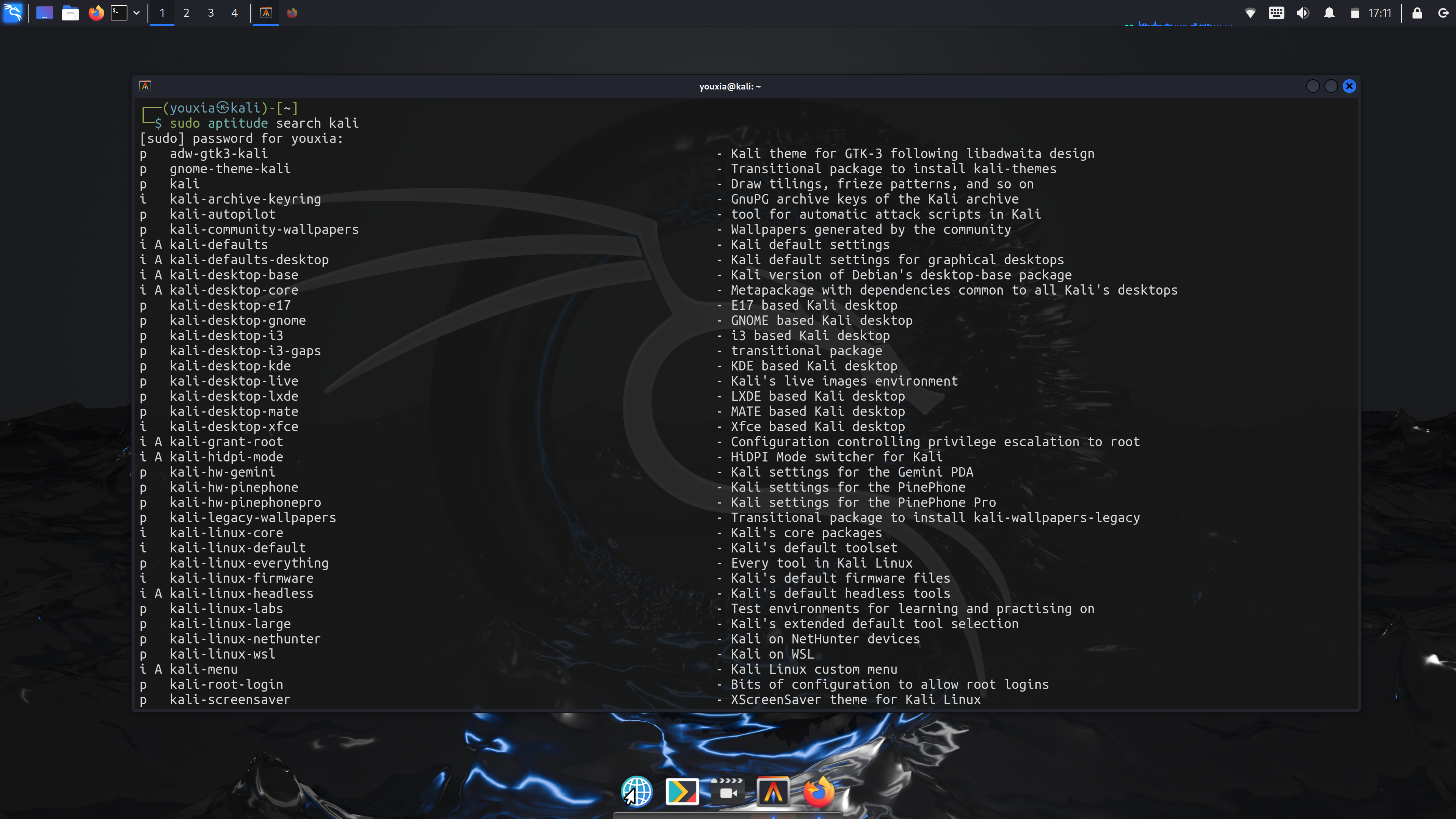Click the 'kali-legacy-wallpapers' package name
Image resolution: width=1456 pixels, height=819 pixels.
point(253,518)
